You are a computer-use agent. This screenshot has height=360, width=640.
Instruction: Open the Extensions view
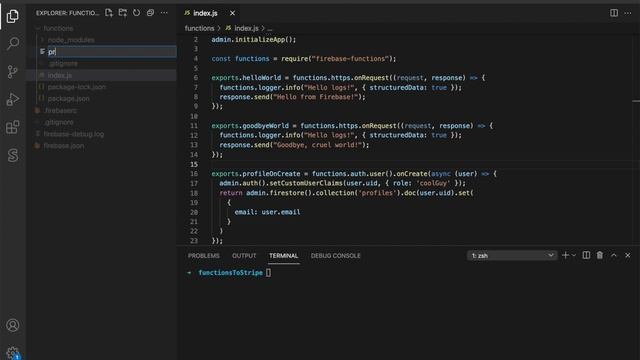[x=13, y=127]
